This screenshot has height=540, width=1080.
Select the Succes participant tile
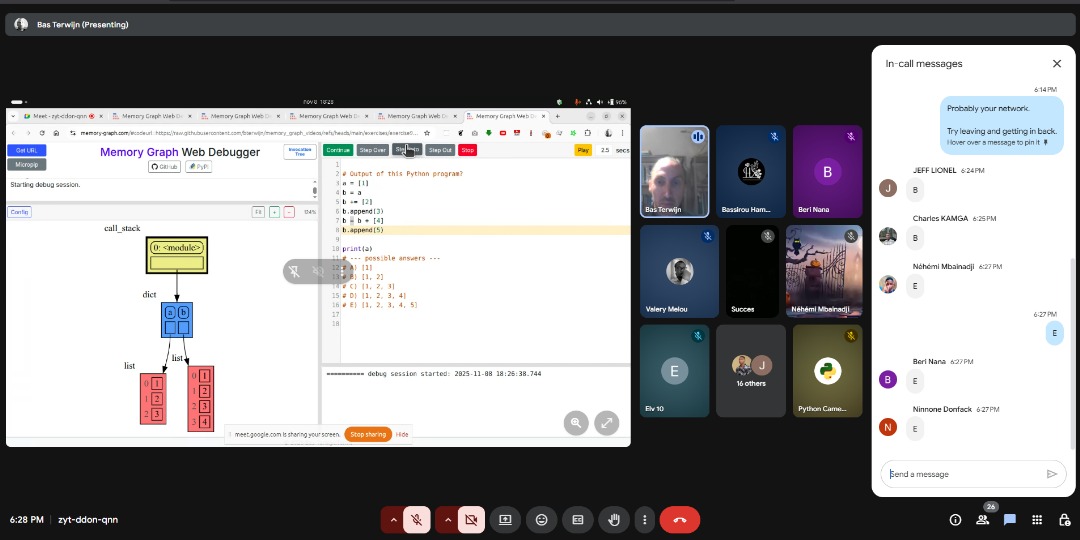coord(751,271)
